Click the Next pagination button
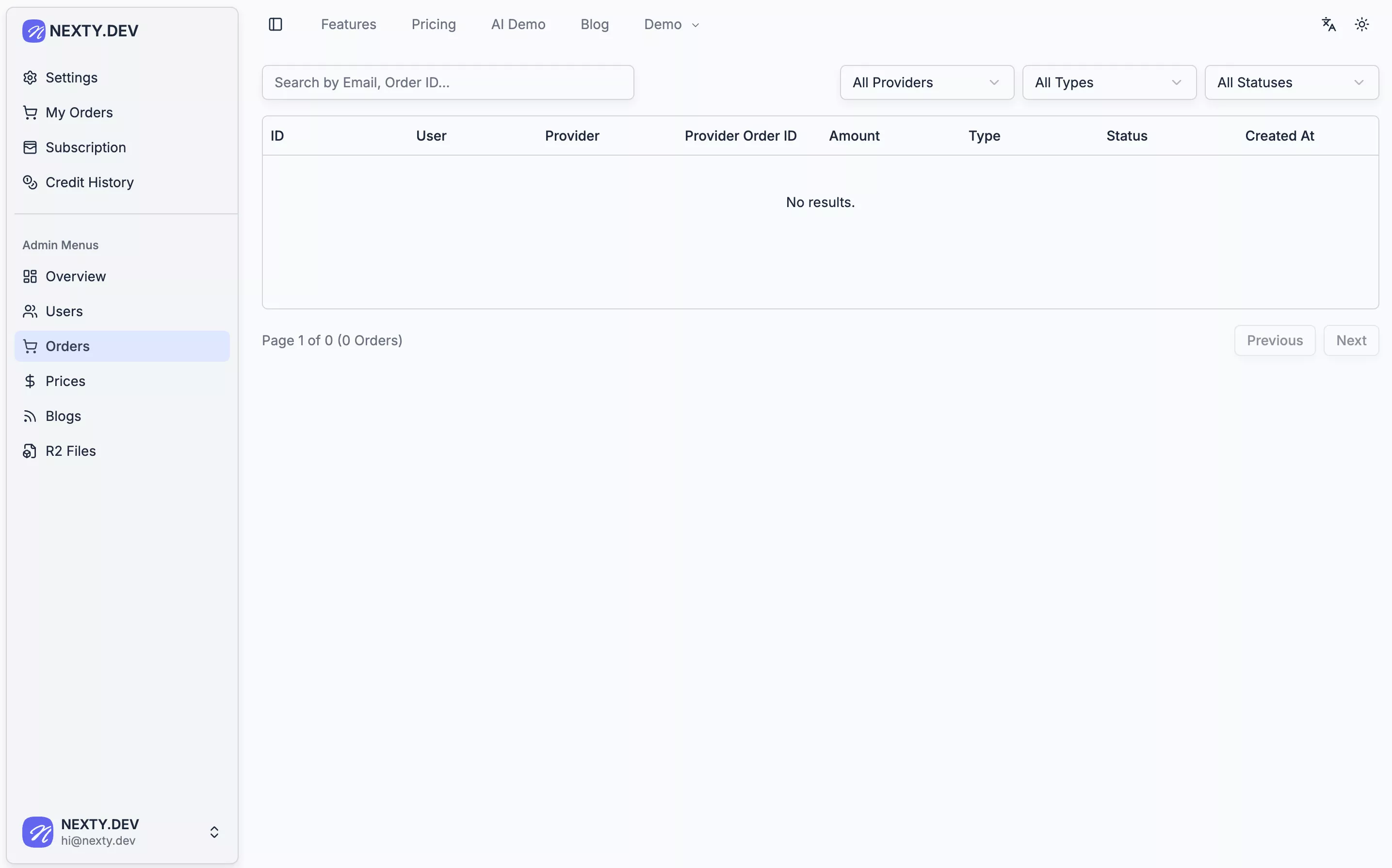The width and height of the screenshot is (1392, 868). 1350,340
